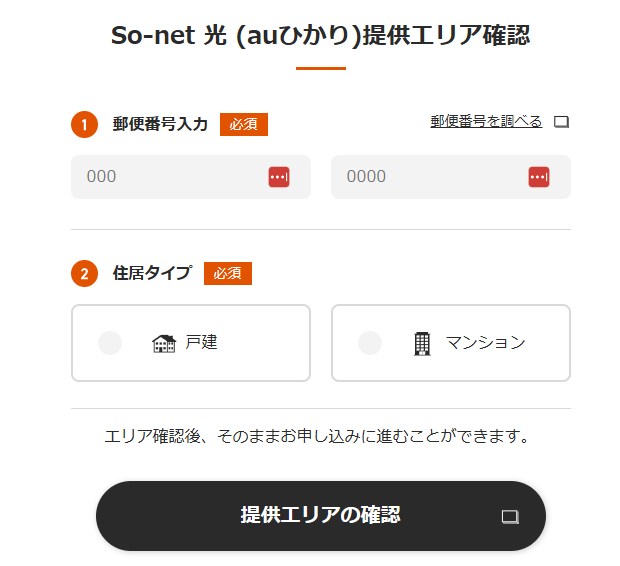Viewport: 620px width, 566px height.
Task: Click the password manager icon in the 000 field
Action: 279,177
